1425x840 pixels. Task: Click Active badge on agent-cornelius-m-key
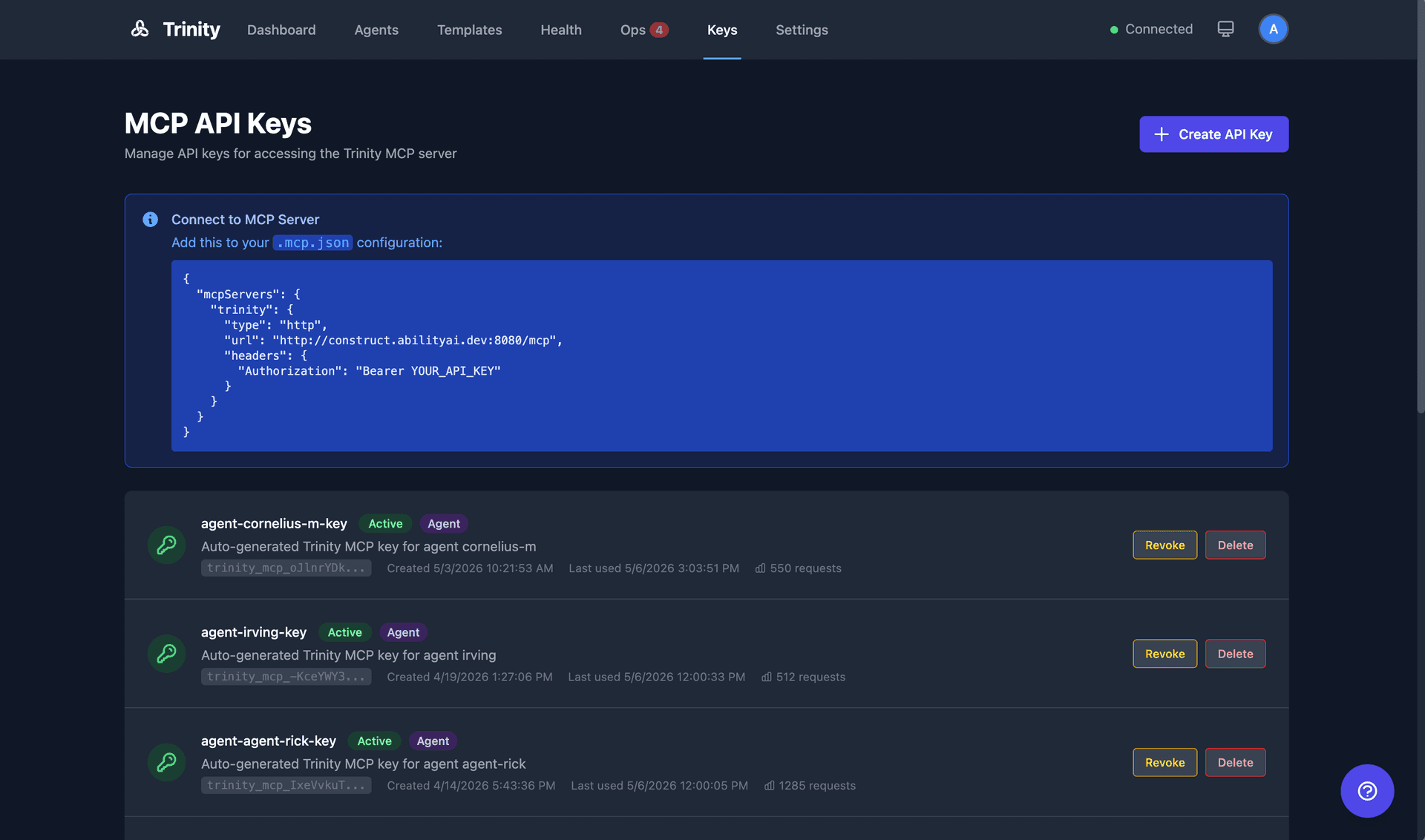click(385, 524)
